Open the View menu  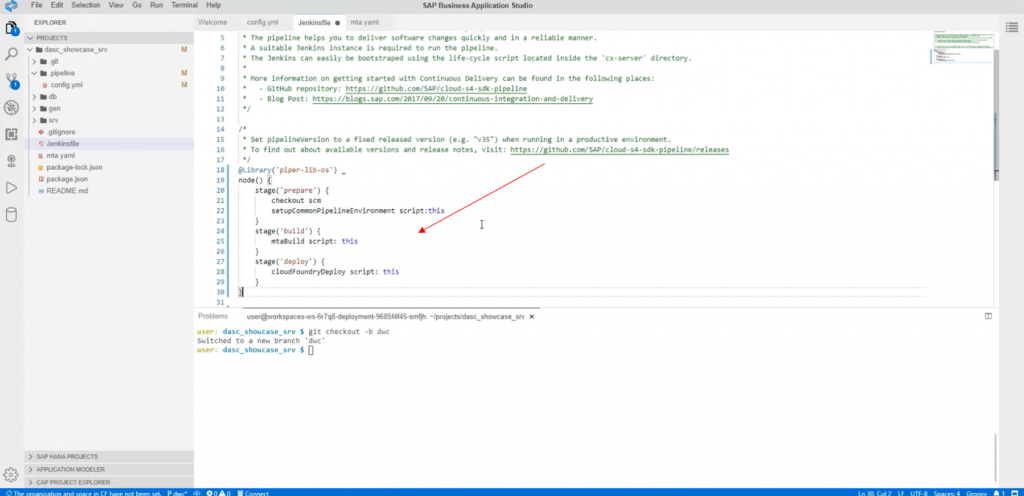click(116, 5)
